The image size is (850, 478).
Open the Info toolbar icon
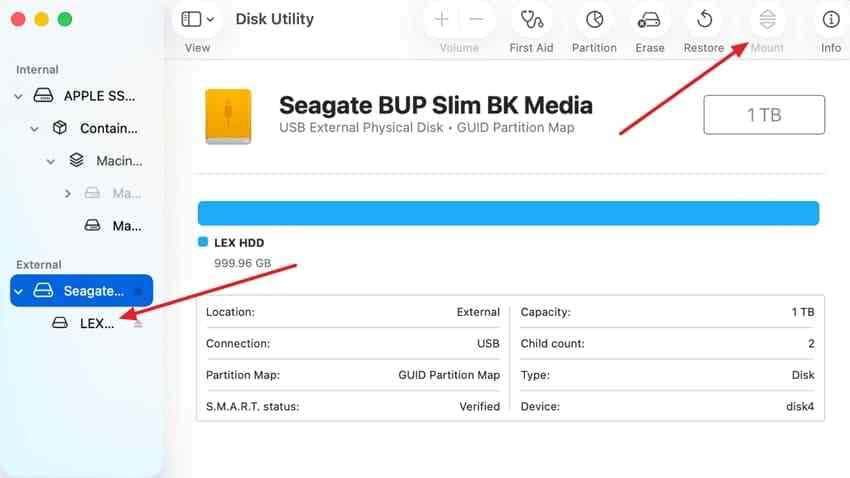[830, 20]
